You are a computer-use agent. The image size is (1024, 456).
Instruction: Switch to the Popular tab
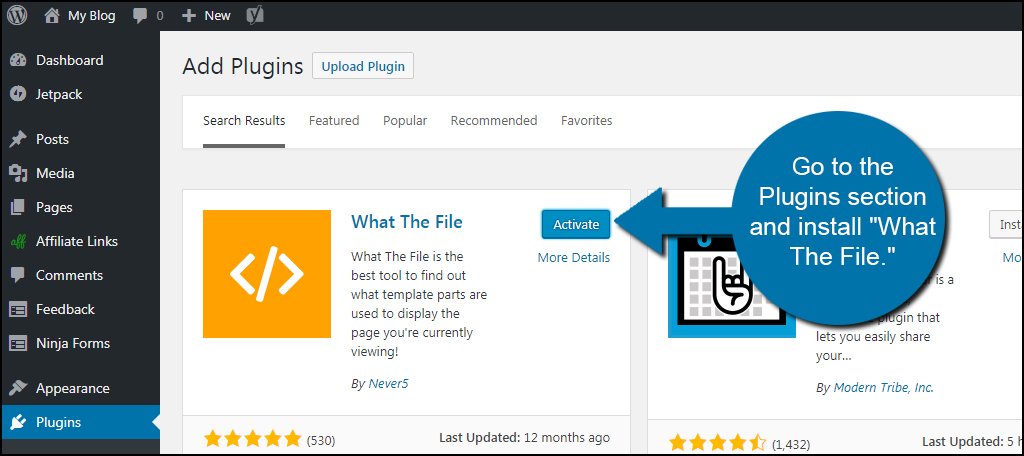point(405,121)
